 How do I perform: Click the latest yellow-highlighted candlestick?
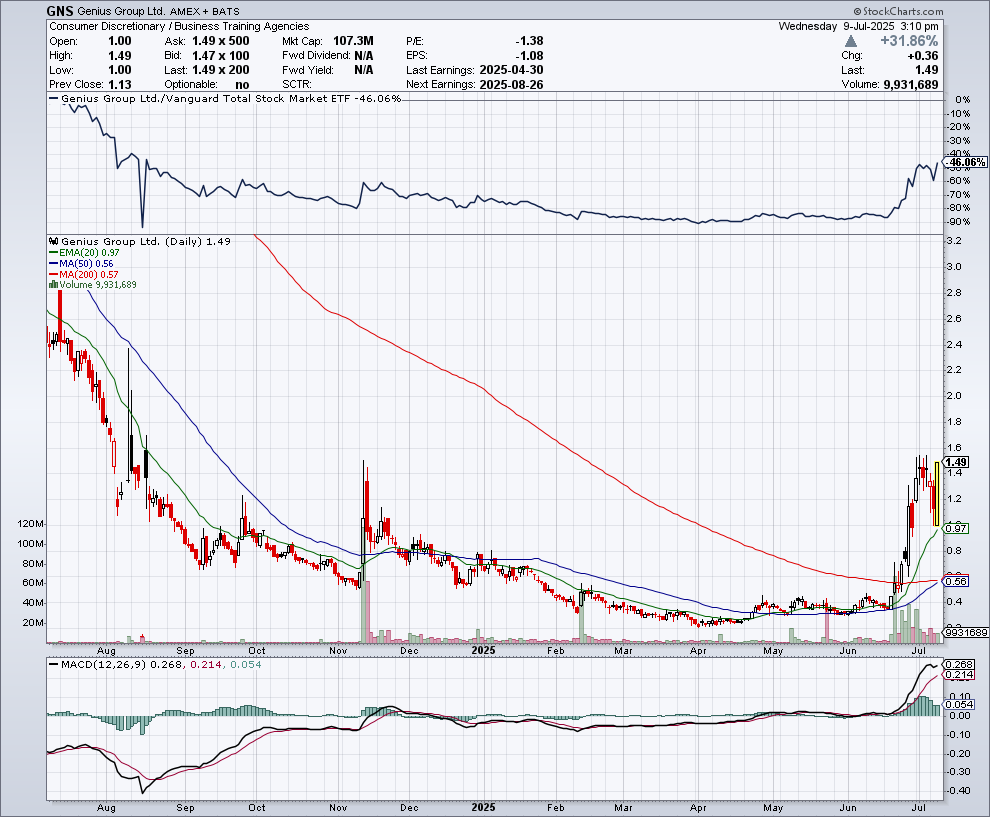[936, 494]
